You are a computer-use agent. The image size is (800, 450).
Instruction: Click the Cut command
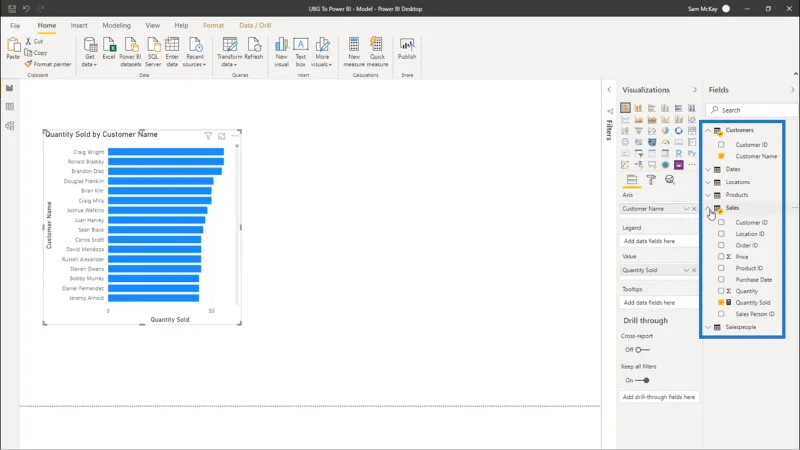tap(34, 41)
